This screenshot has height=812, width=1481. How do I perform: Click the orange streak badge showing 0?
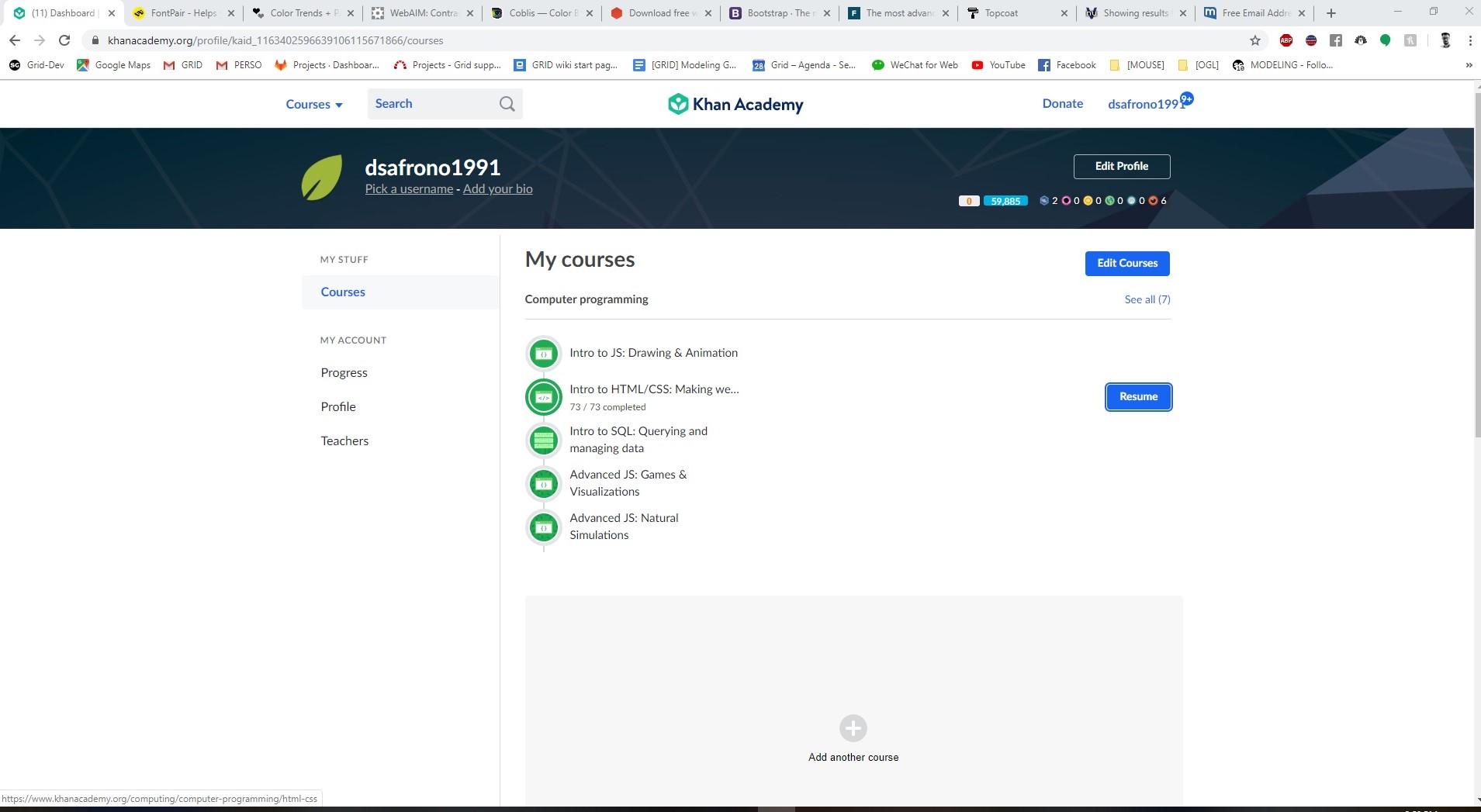969,201
